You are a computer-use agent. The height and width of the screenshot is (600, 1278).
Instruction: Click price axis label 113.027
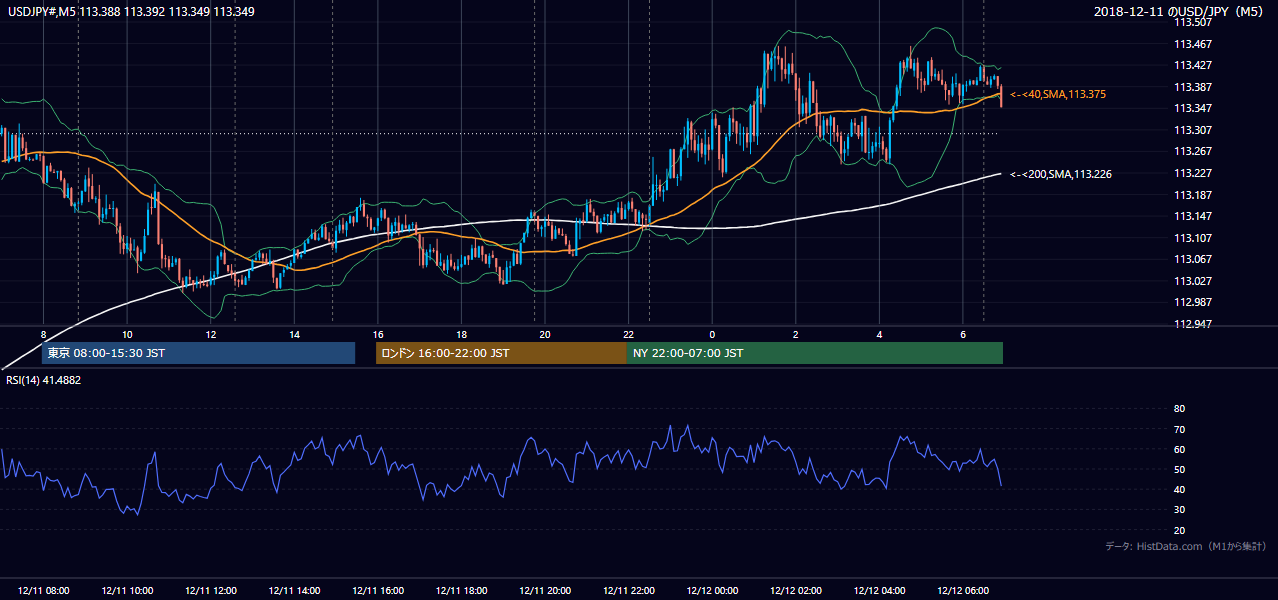(1193, 281)
